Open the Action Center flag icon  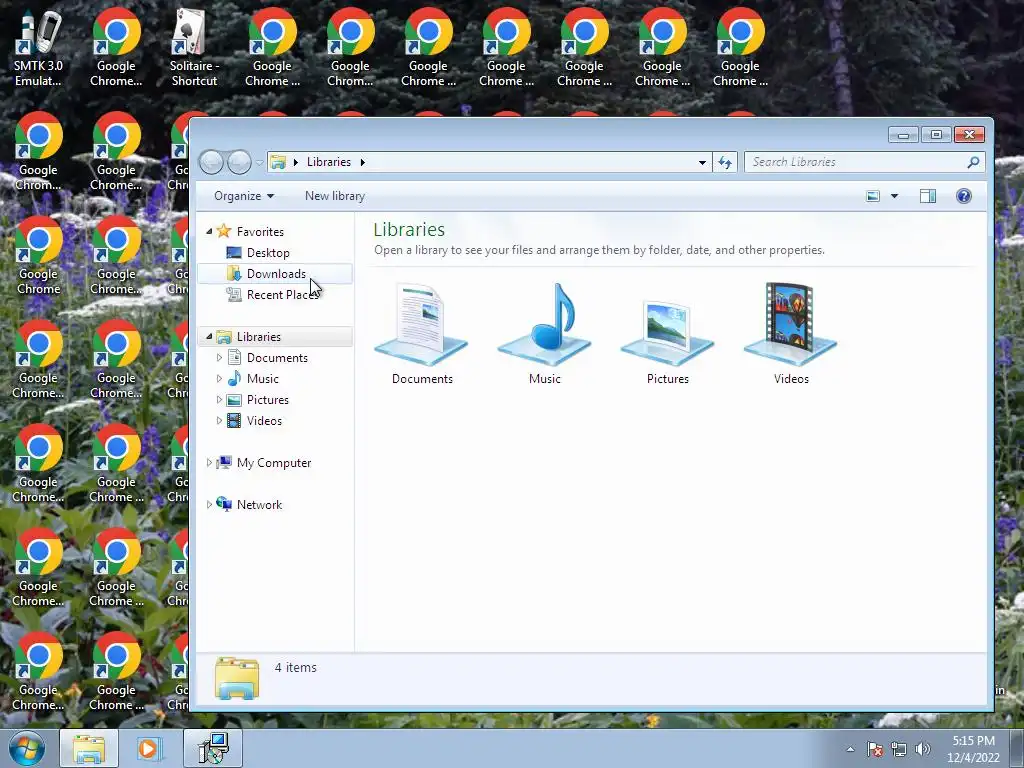pyautogui.click(x=875, y=749)
